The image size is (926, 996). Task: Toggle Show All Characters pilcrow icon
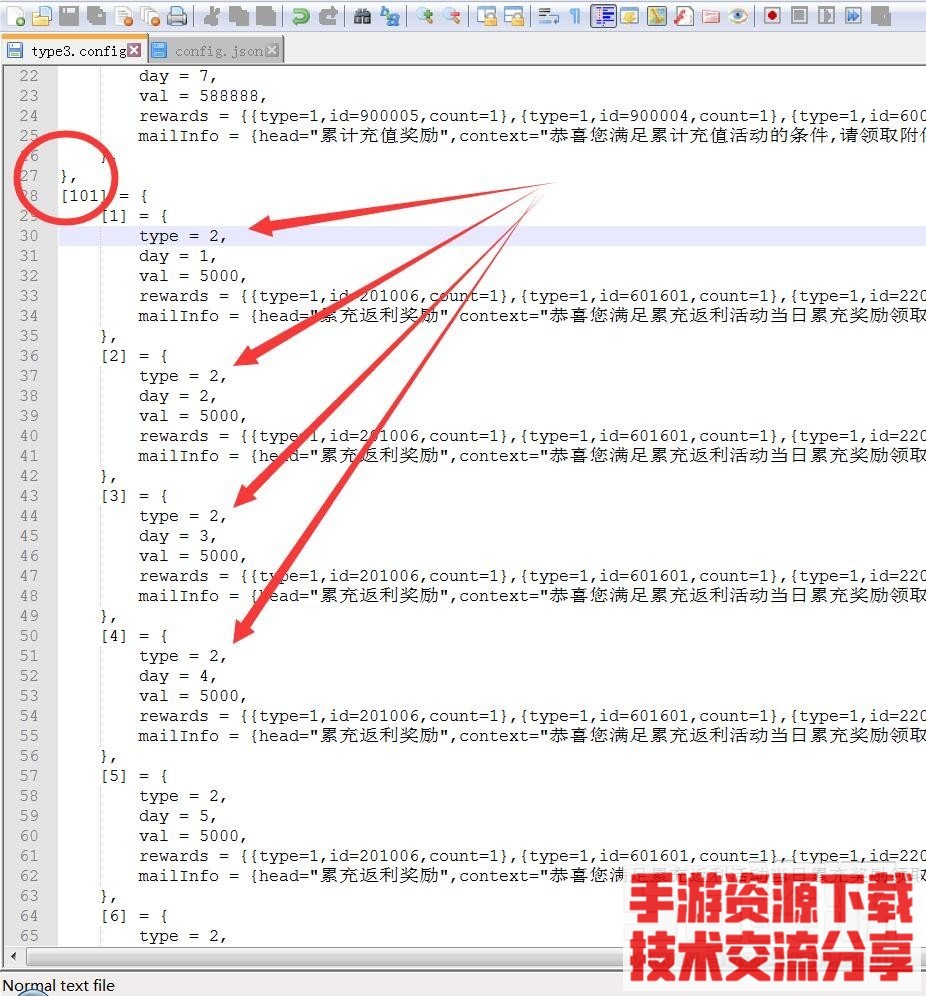[575, 16]
